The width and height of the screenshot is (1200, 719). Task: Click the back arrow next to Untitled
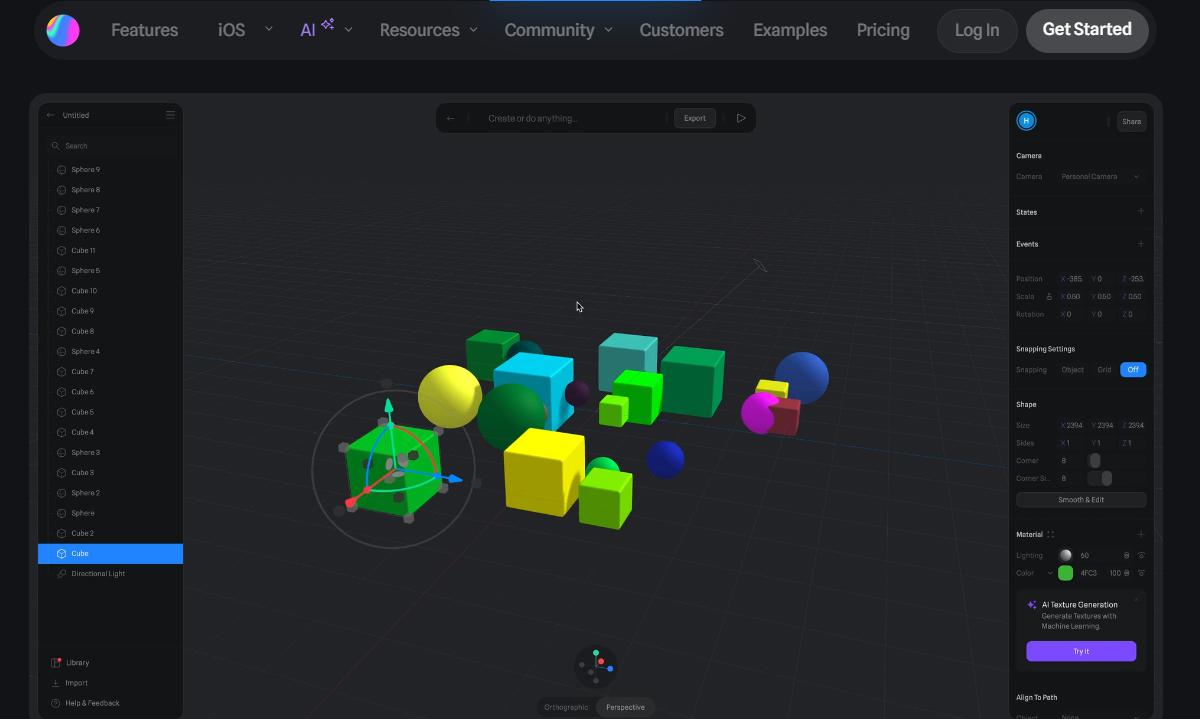coord(51,115)
